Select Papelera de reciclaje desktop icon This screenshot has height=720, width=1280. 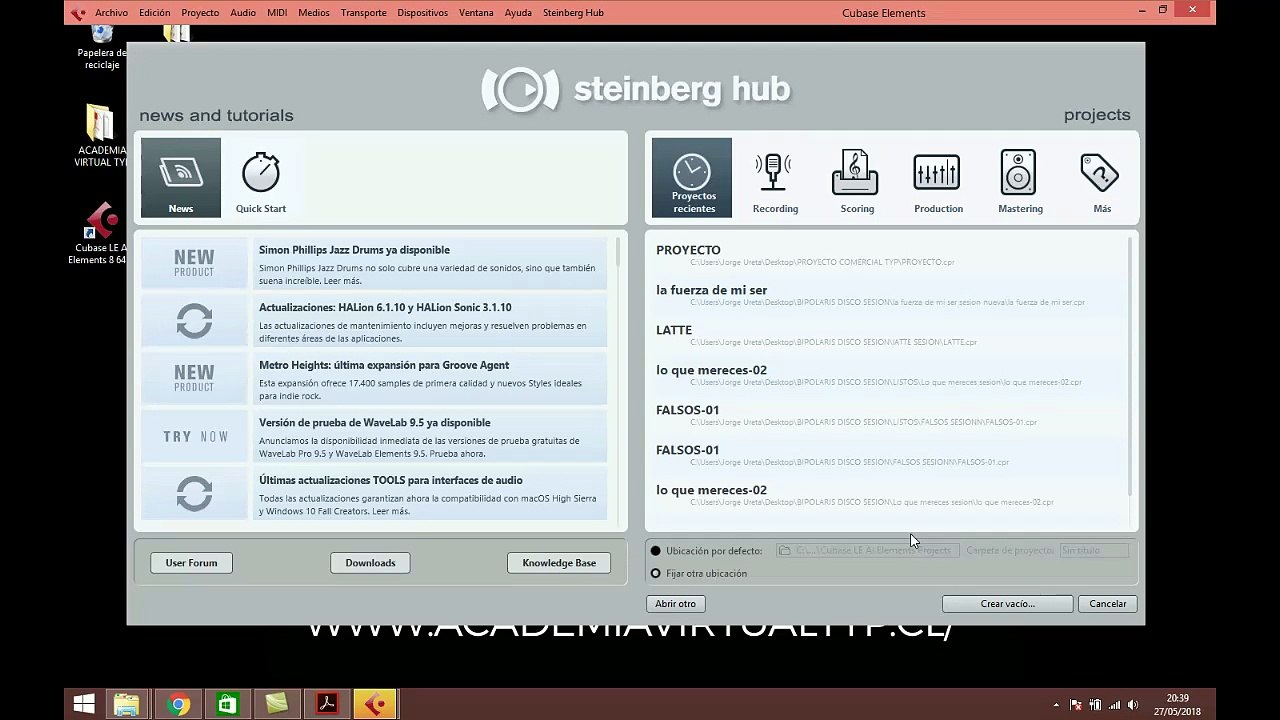(x=102, y=46)
